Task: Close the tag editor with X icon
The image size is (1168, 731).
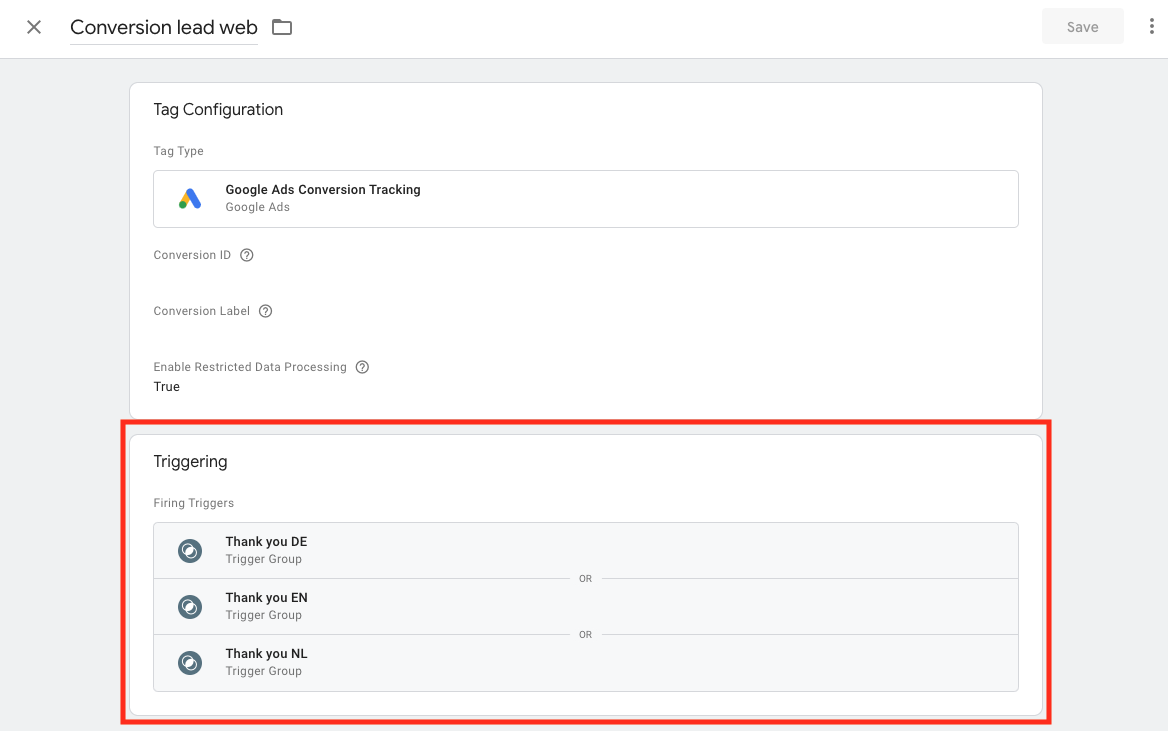Action: click(34, 28)
